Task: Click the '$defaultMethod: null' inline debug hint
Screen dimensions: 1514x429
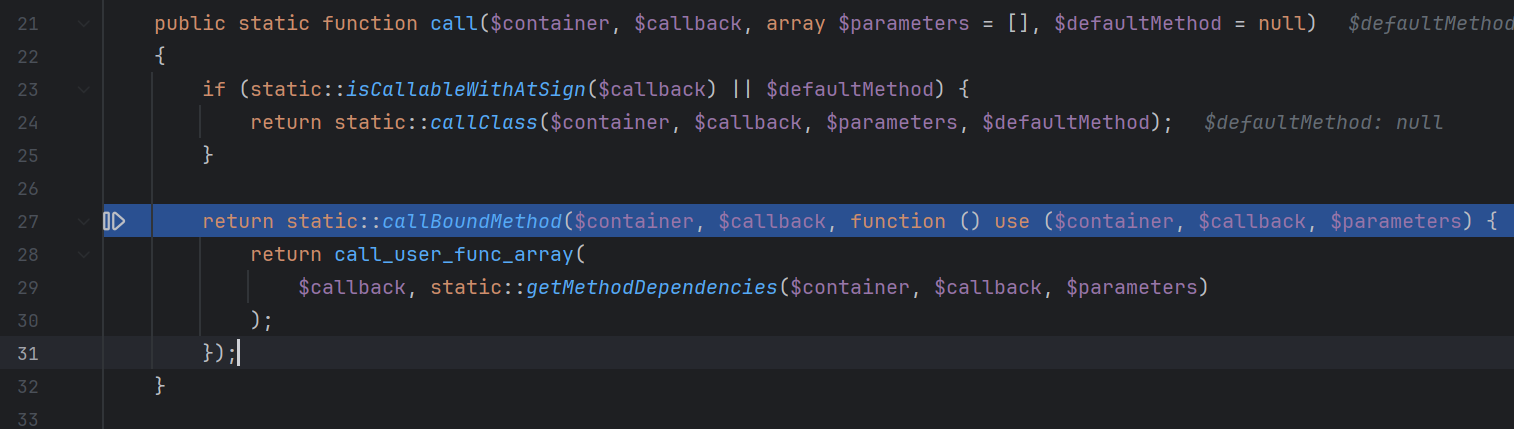Action: [1324, 122]
